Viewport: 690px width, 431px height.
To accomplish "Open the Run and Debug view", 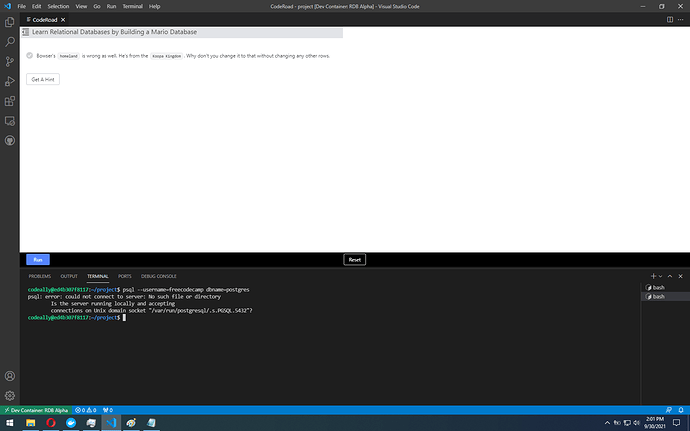I will [x=10, y=81].
